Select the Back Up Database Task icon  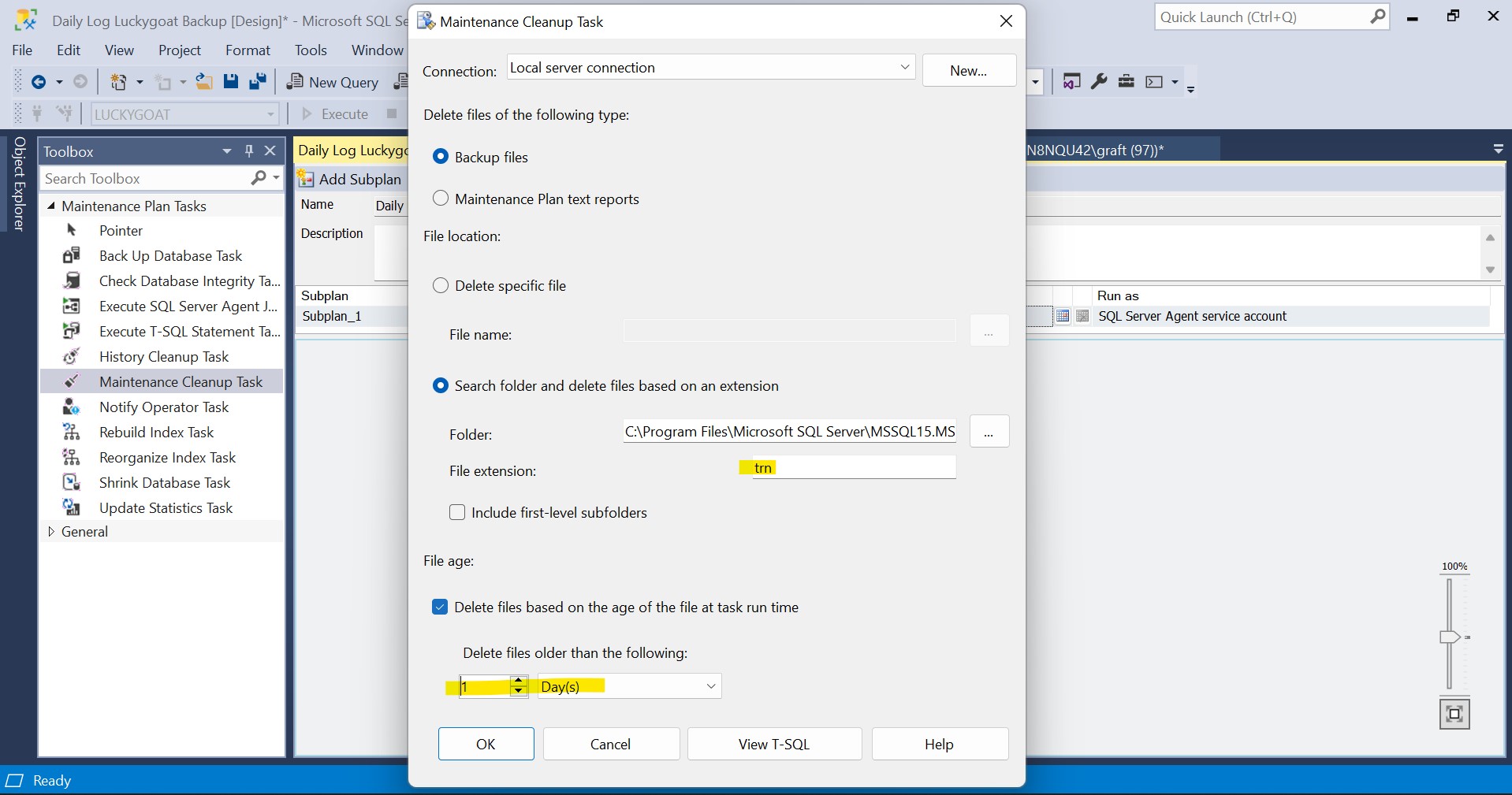[x=72, y=255]
